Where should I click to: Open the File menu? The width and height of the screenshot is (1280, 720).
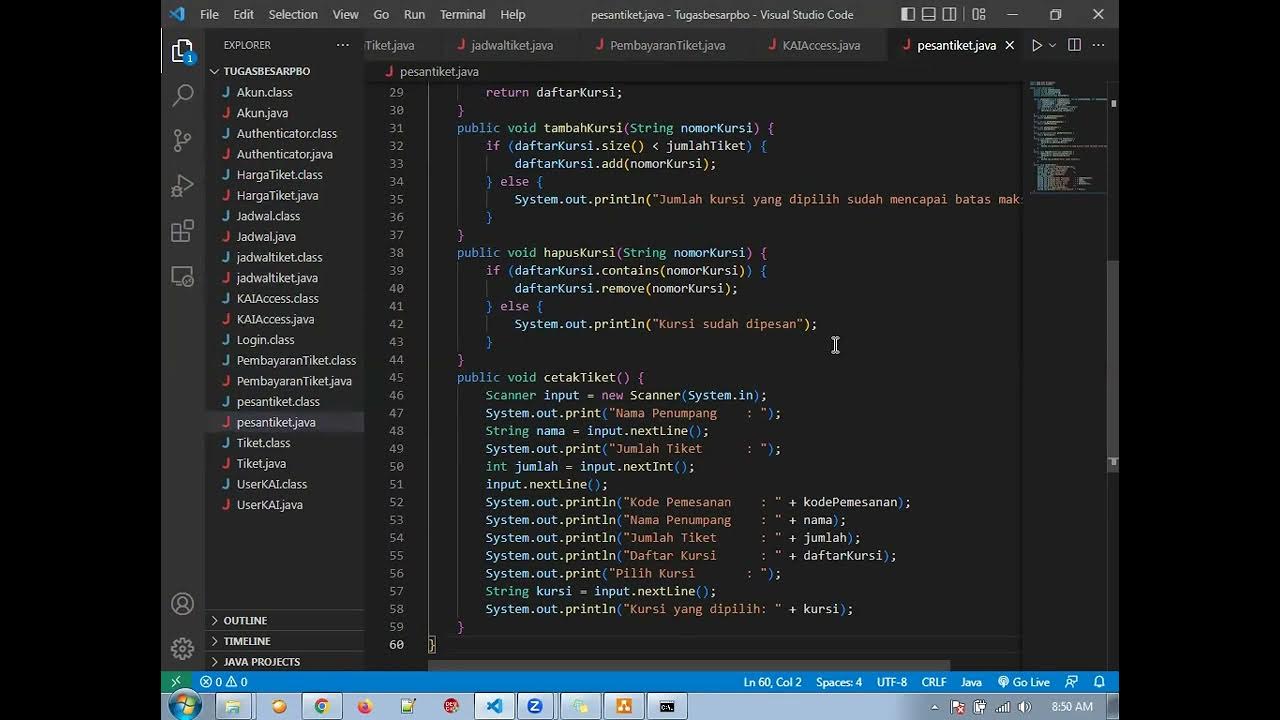click(209, 14)
